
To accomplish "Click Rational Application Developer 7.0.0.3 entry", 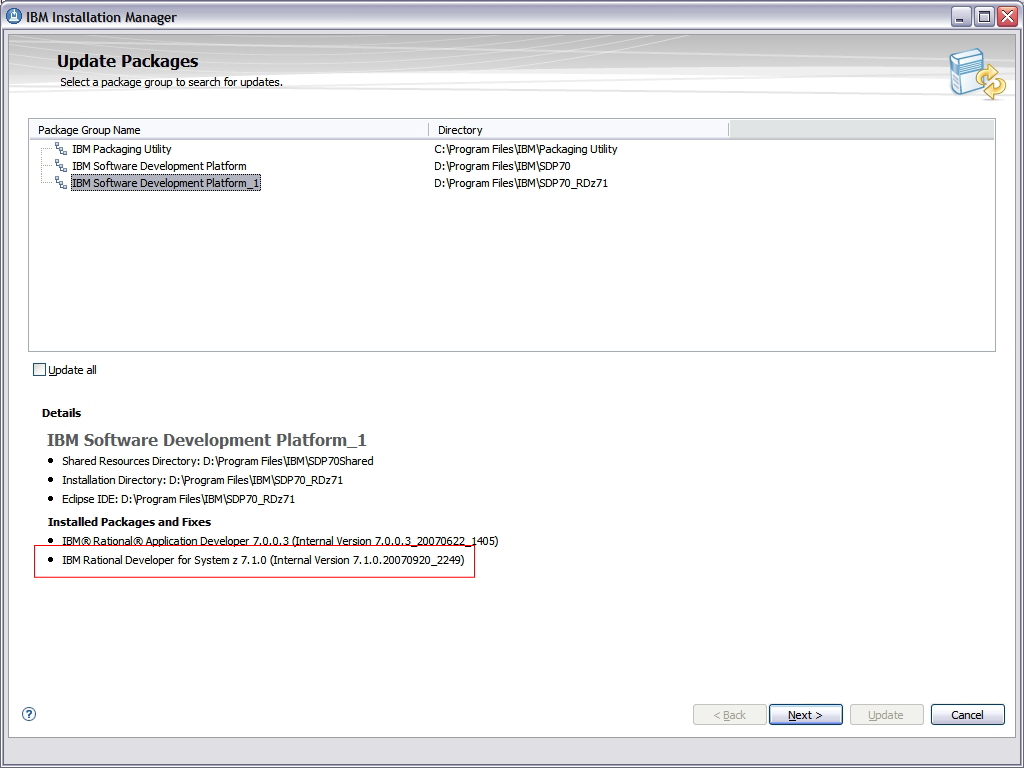I will pyautogui.click(x=280, y=541).
